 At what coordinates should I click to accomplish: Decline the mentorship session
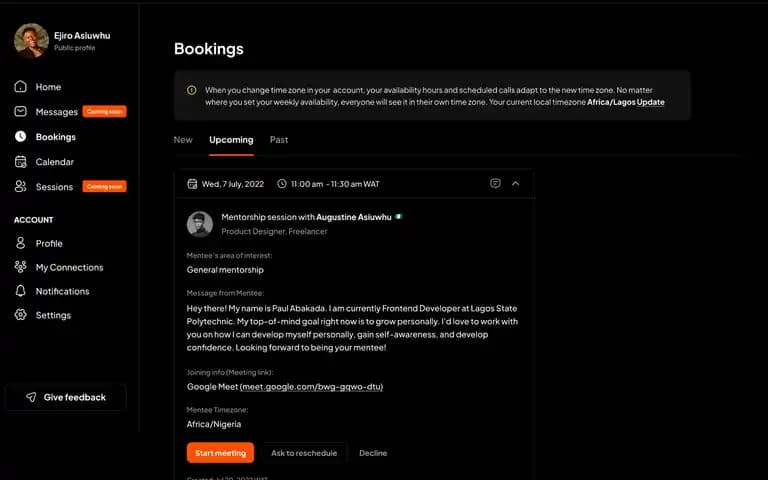373,453
